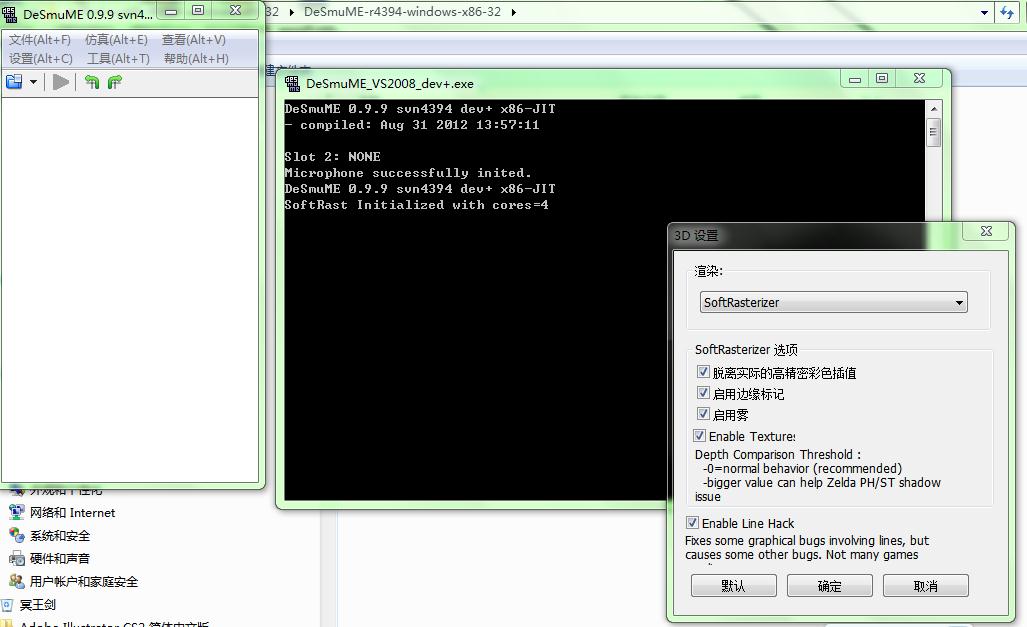Click the rotate left green arrow icon
Screen dimensions: 1027x627
click(x=92, y=82)
